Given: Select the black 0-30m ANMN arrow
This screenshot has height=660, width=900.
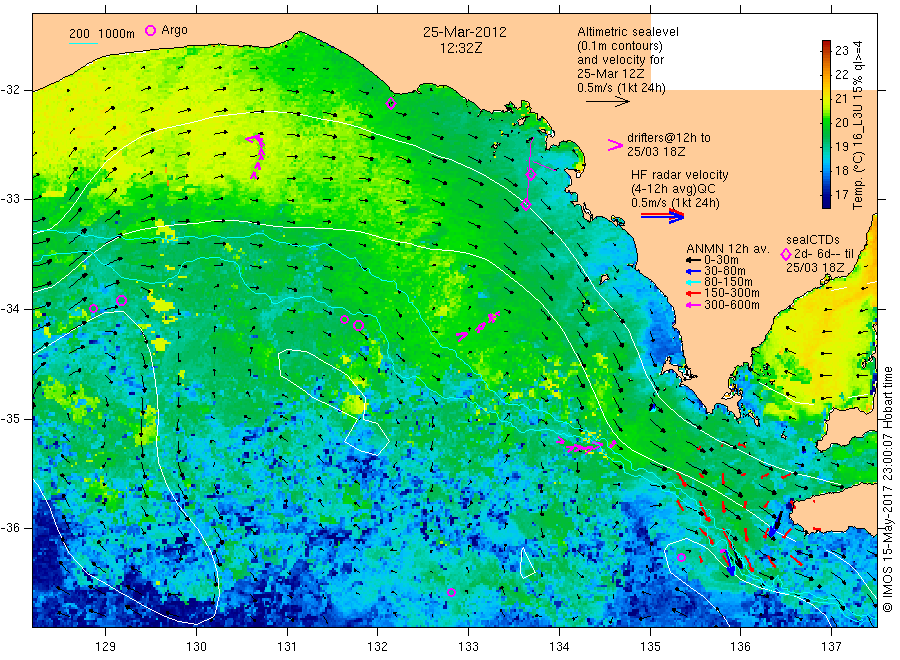Looking at the screenshot, I should tap(693, 260).
